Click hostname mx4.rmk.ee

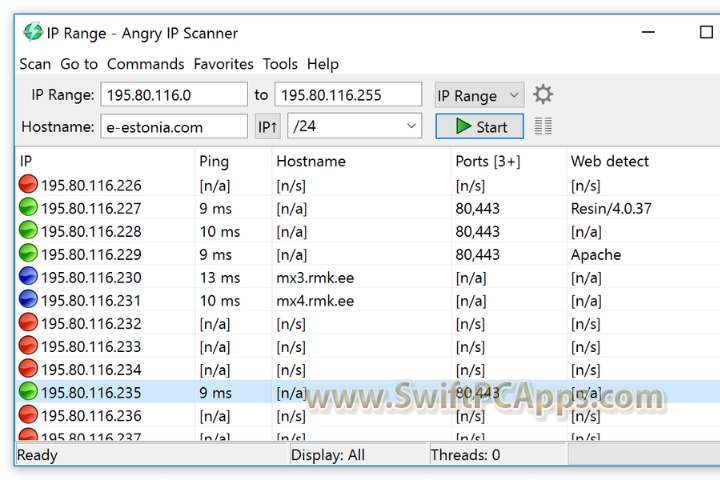coord(315,300)
